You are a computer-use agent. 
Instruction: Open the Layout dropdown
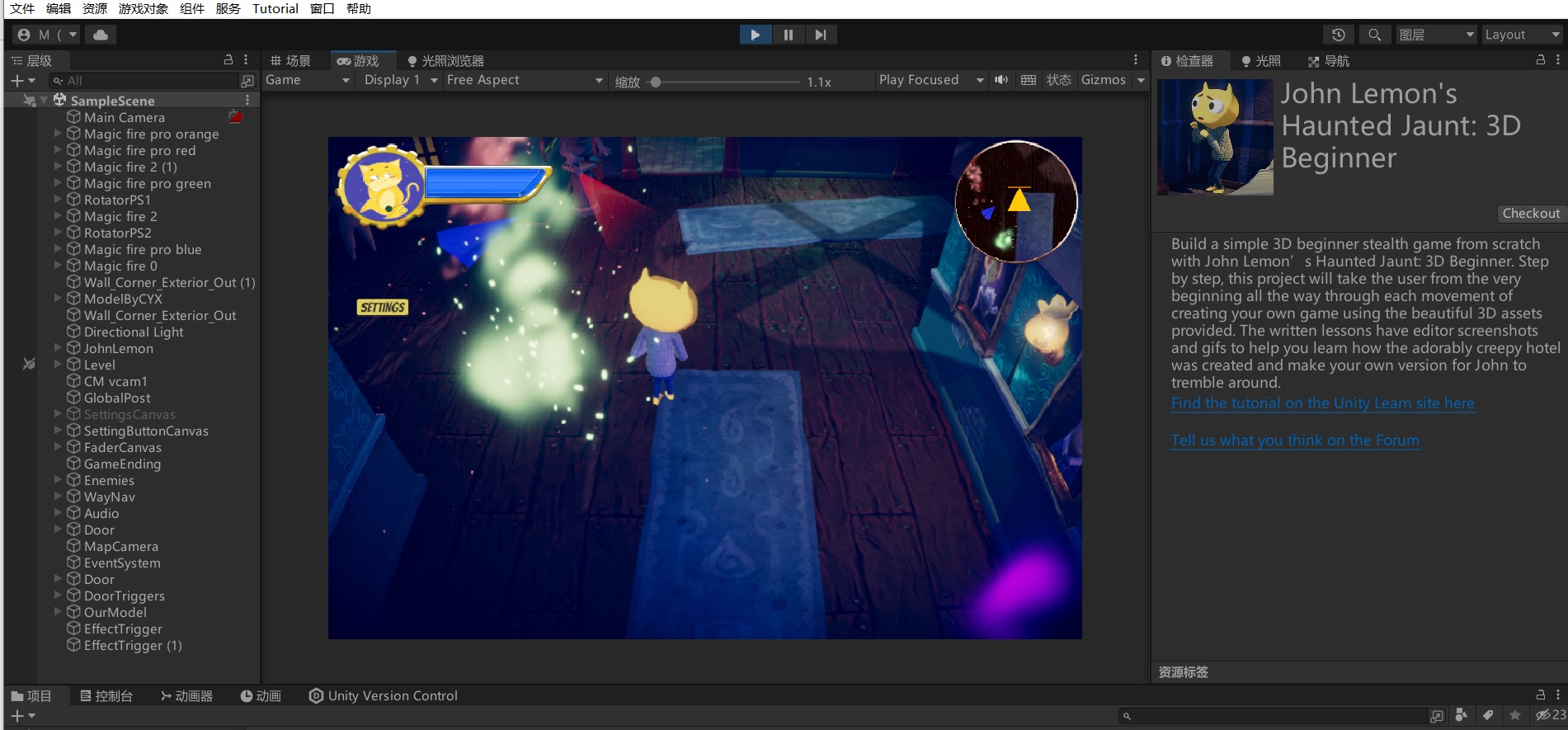click(1522, 35)
